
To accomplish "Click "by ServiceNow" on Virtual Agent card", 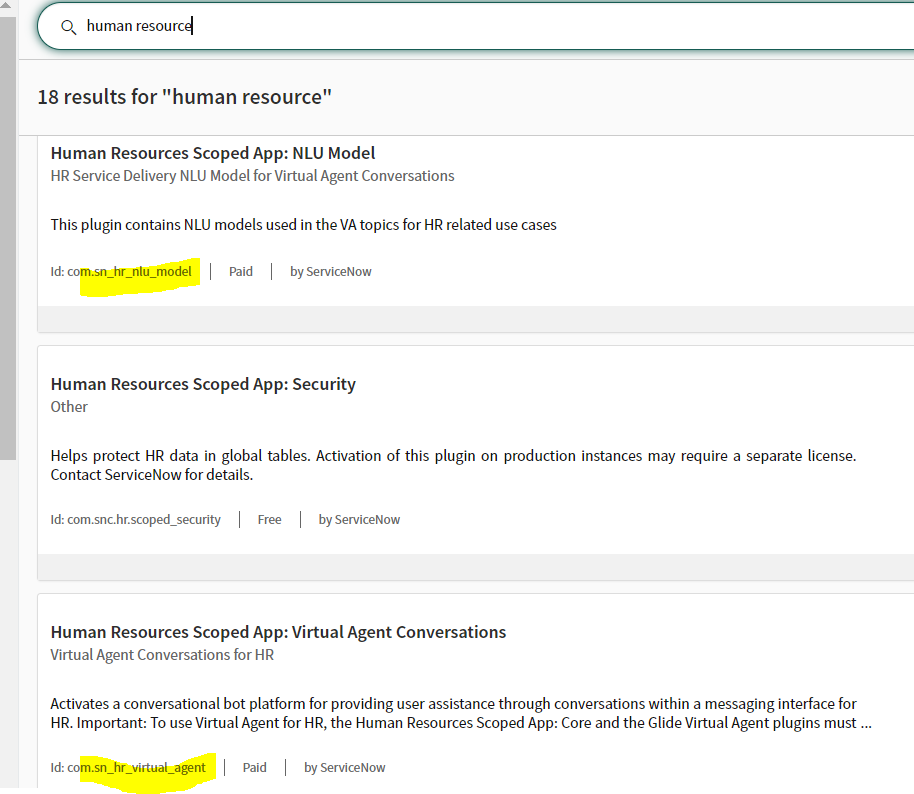I will (x=344, y=768).
